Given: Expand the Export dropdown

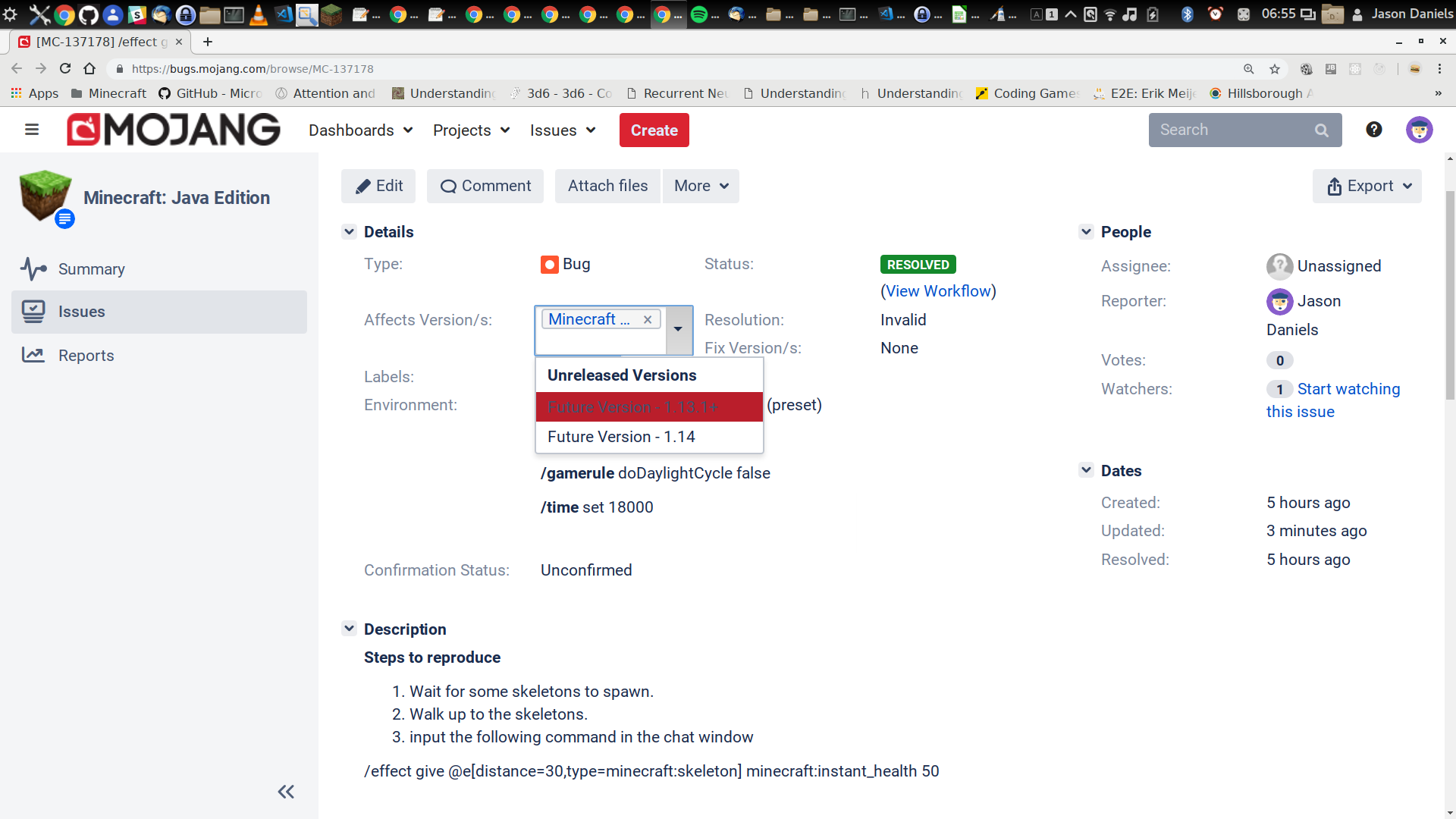Looking at the screenshot, I should (1367, 186).
